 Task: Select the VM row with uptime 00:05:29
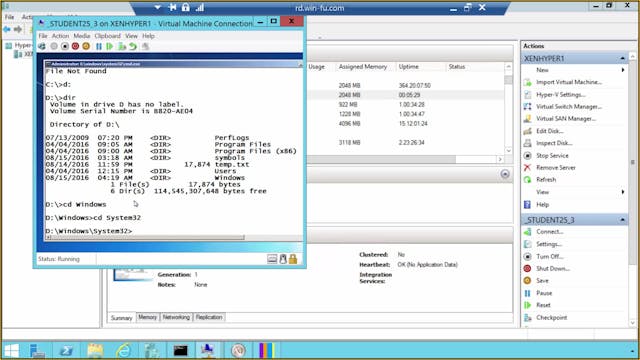(x=406, y=95)
